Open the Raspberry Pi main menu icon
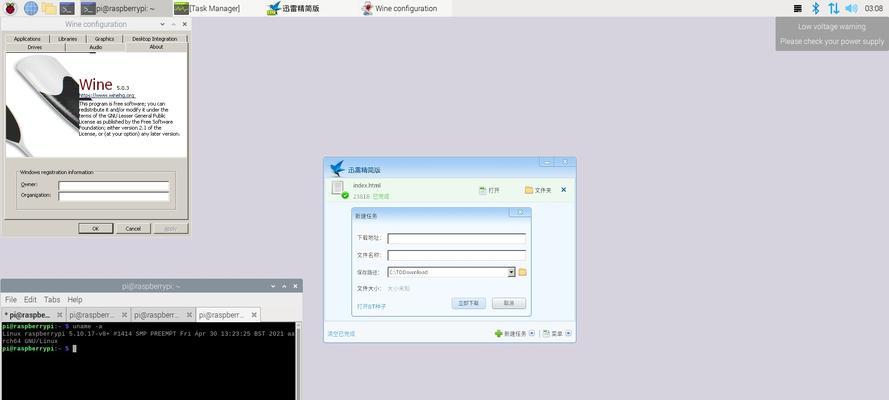 click(x=10, y=8)
